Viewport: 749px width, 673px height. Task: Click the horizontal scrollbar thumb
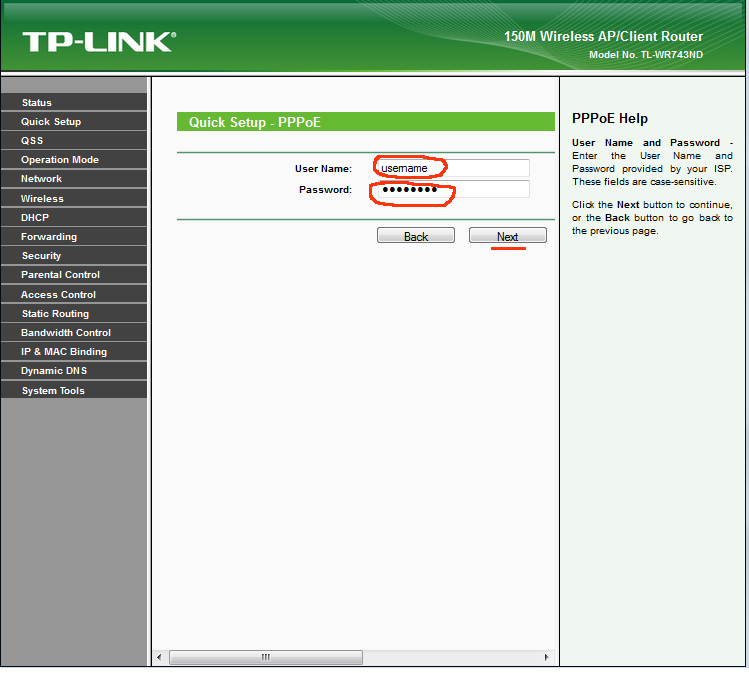pyautogui.click(x=266, y=657)
